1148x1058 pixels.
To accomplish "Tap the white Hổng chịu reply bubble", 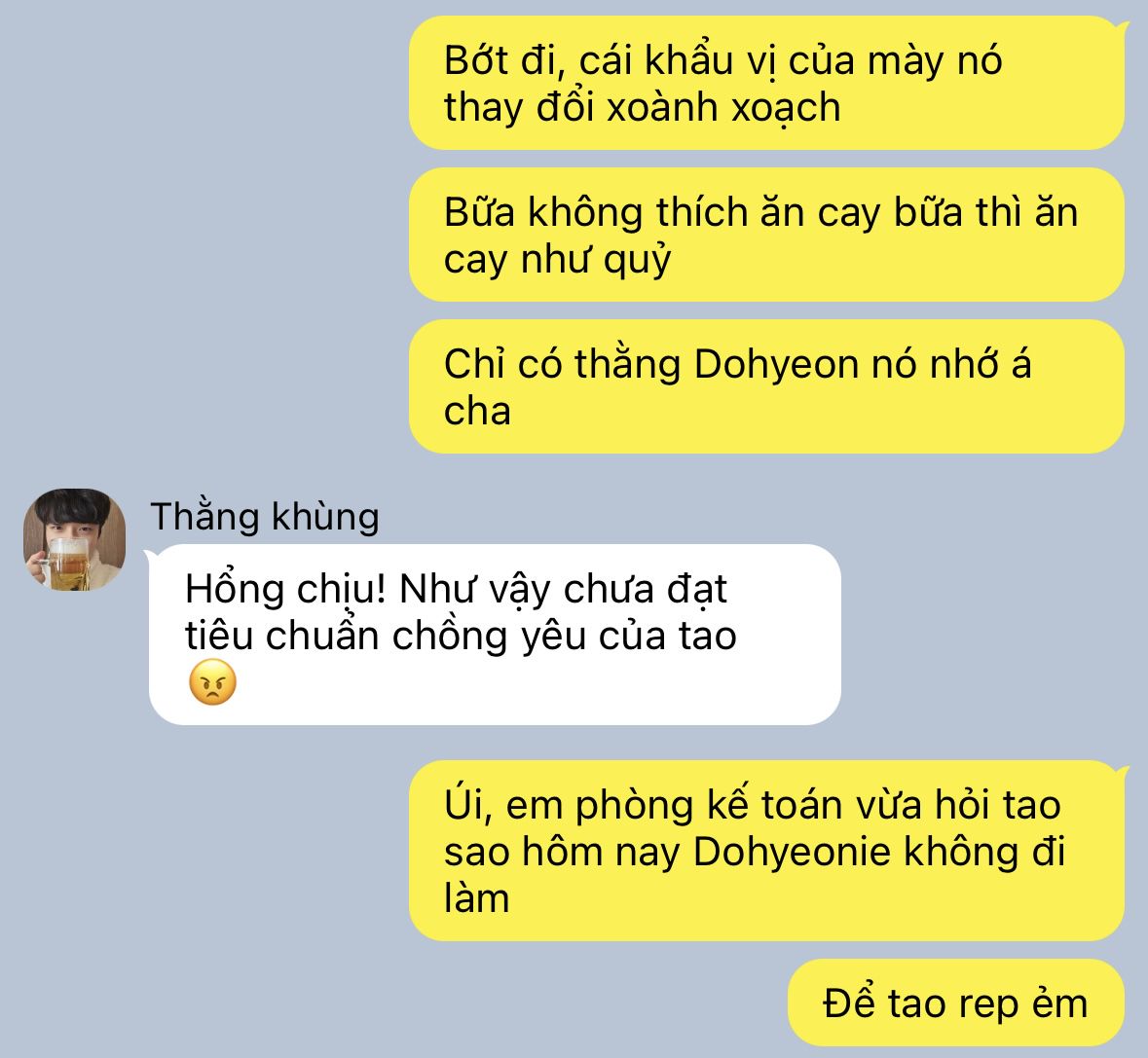I will pos(495,635).
